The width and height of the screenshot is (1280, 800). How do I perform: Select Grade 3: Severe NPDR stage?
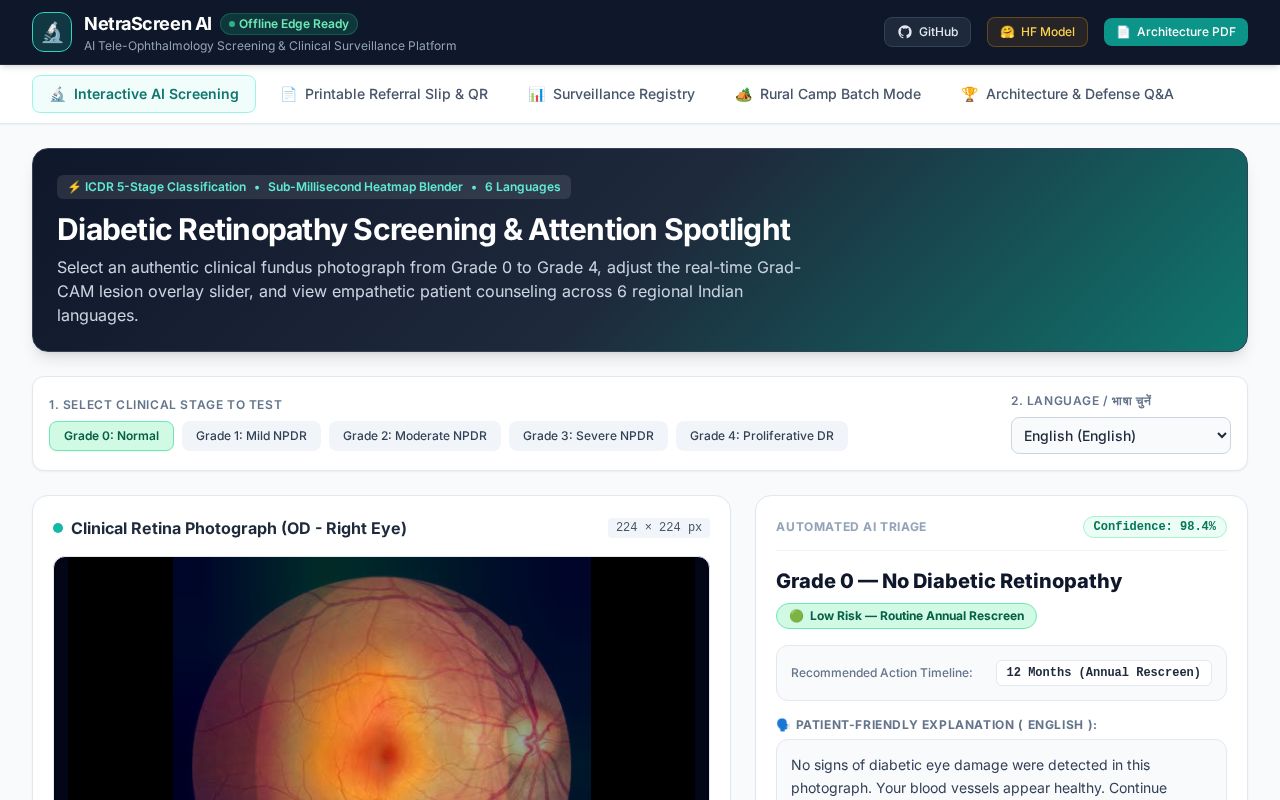[588, 436]
